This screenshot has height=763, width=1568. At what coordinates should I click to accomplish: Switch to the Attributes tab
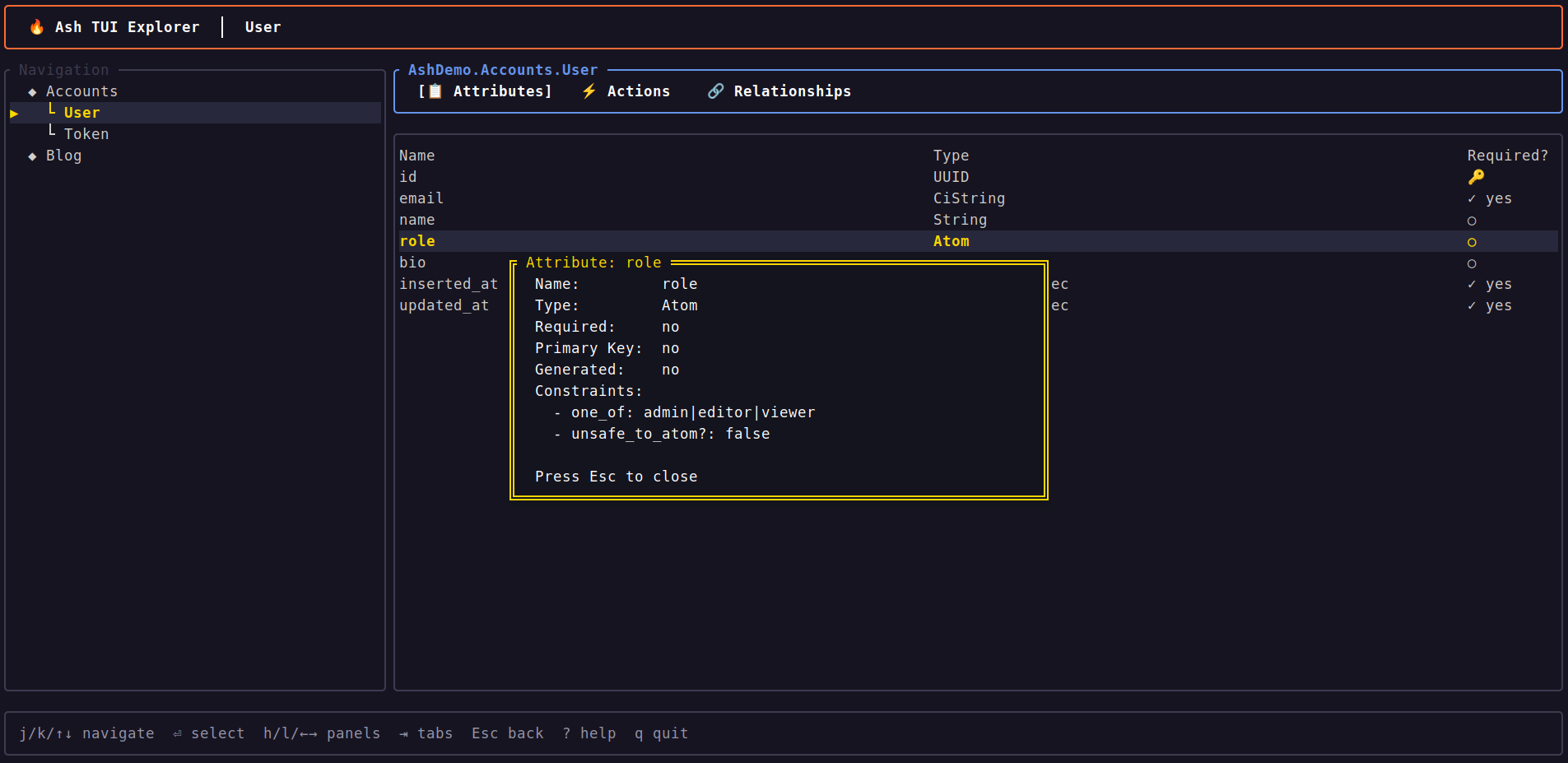click(485, 91)
